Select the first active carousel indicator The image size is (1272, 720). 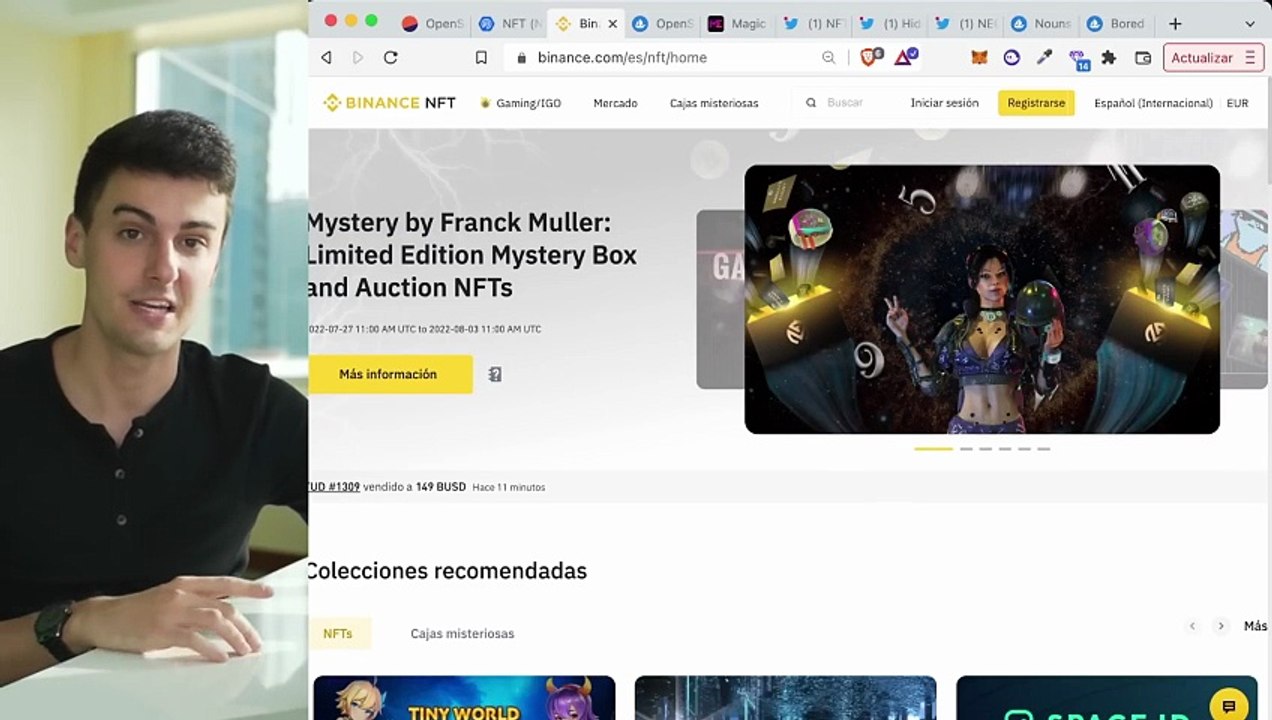(934, 449)
